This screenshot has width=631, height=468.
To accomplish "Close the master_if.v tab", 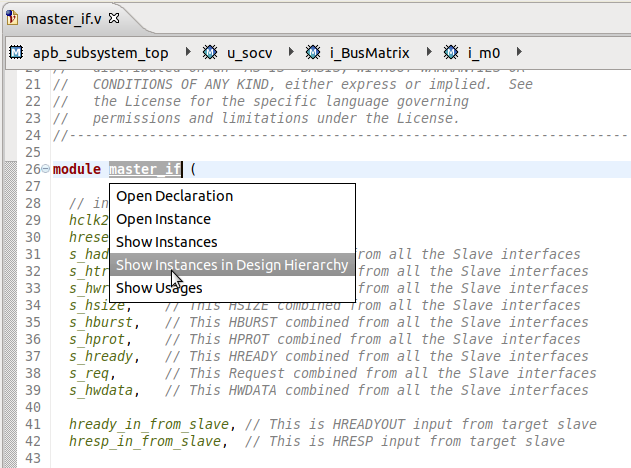I will (x=114, y=18).
